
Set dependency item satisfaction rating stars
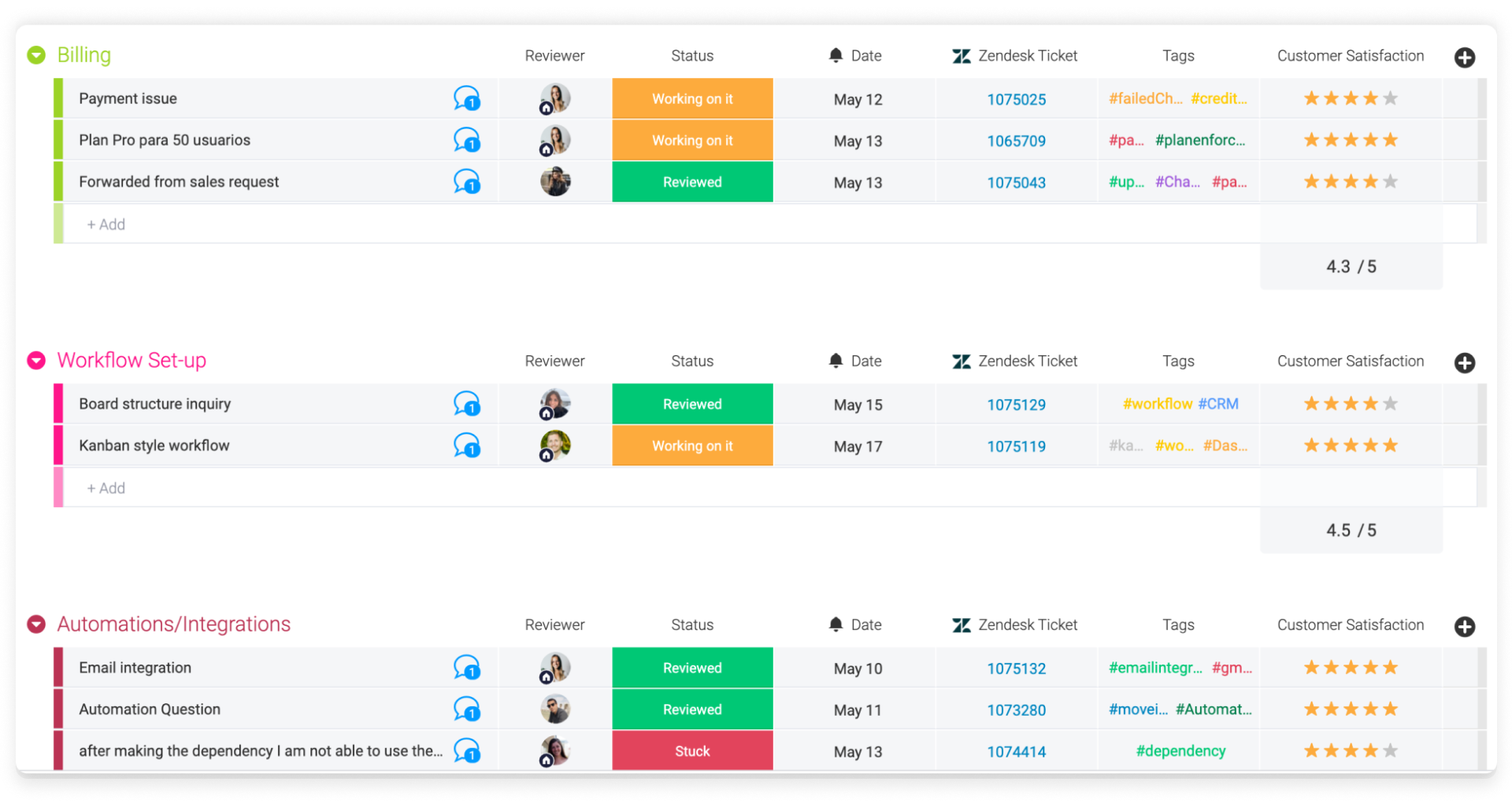[x=1351, y=750]
